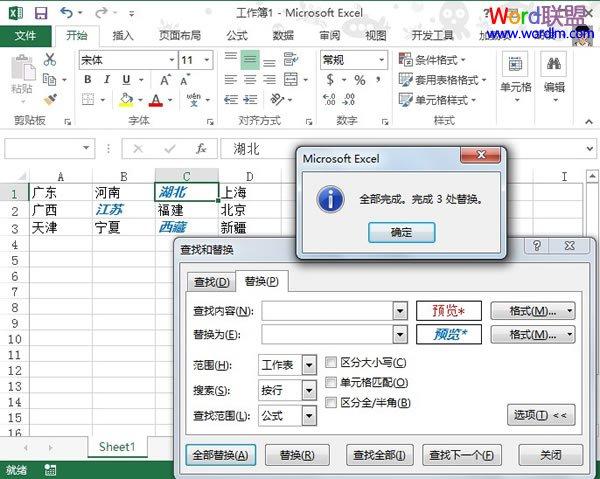
Task: Click the 替换(R) button
Action: [297, 455]
